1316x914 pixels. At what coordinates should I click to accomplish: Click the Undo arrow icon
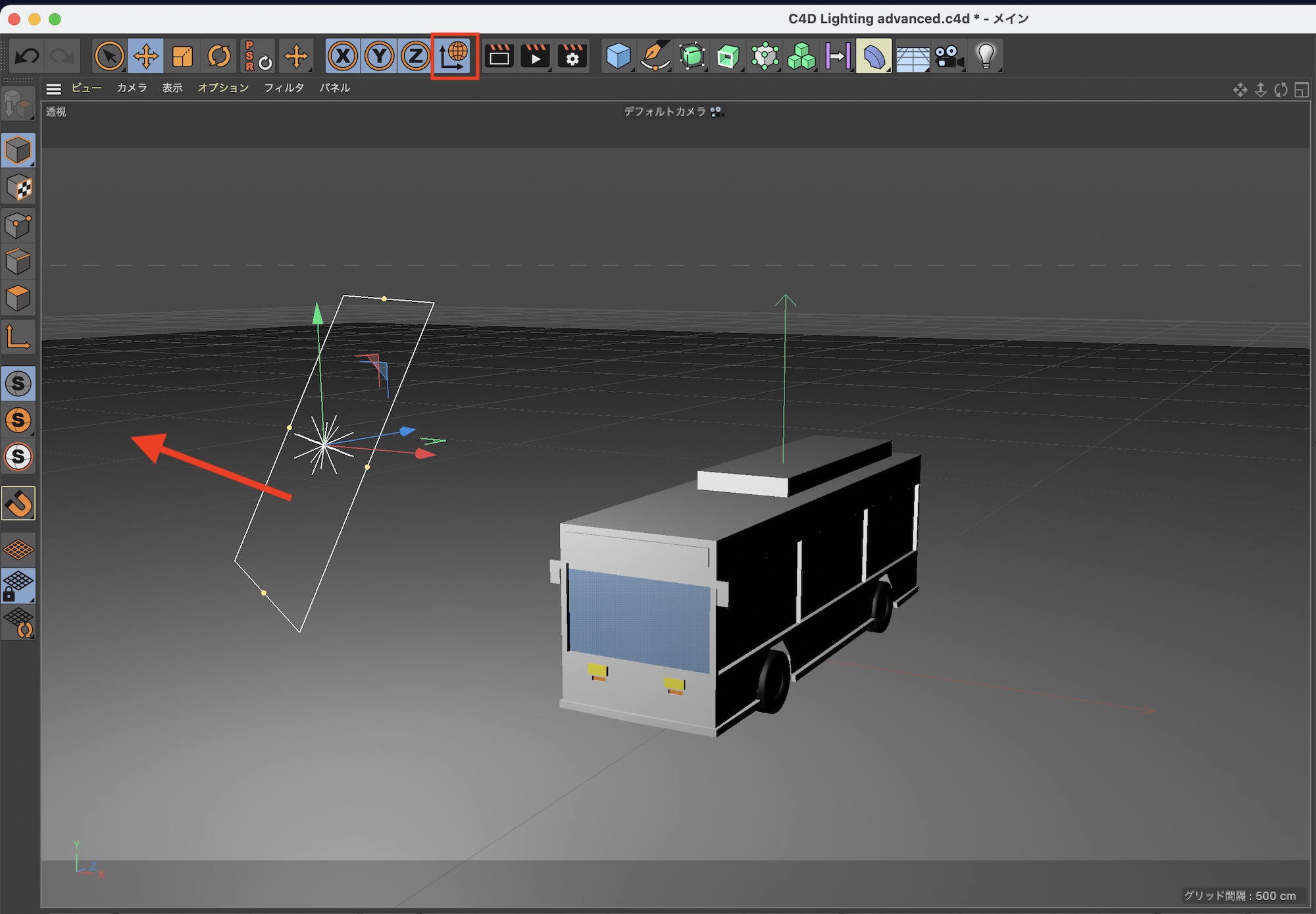point(27,57)
